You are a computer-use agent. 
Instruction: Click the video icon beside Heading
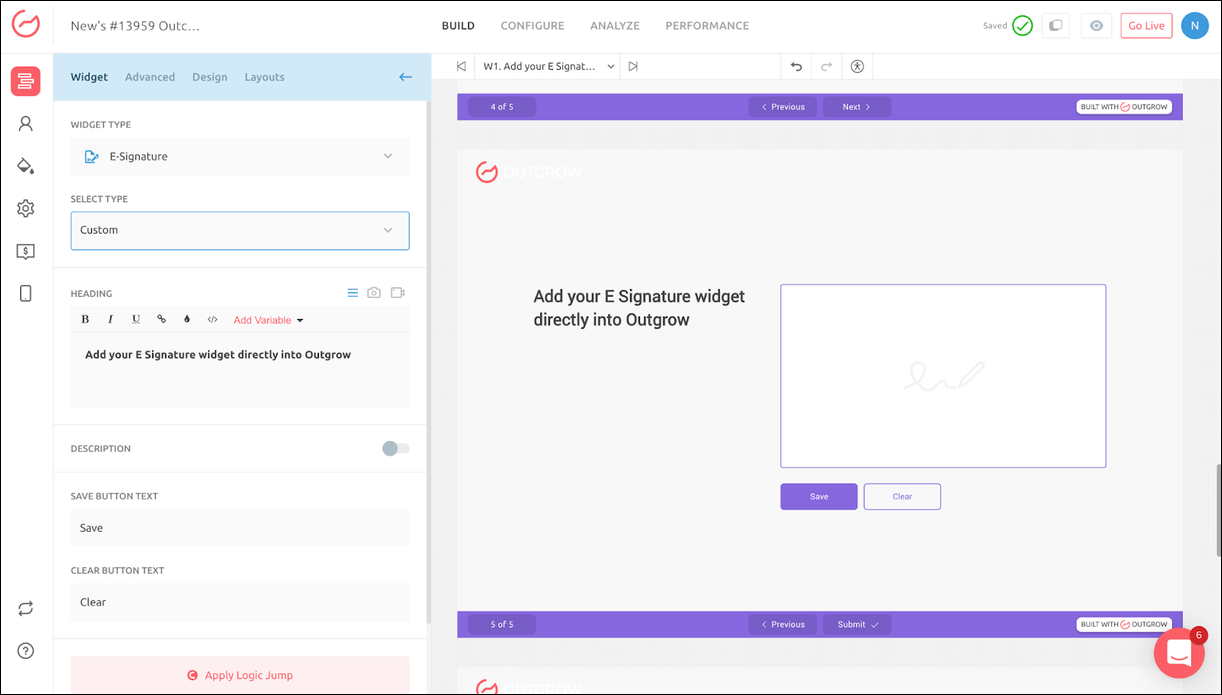(x=397, y=293)
